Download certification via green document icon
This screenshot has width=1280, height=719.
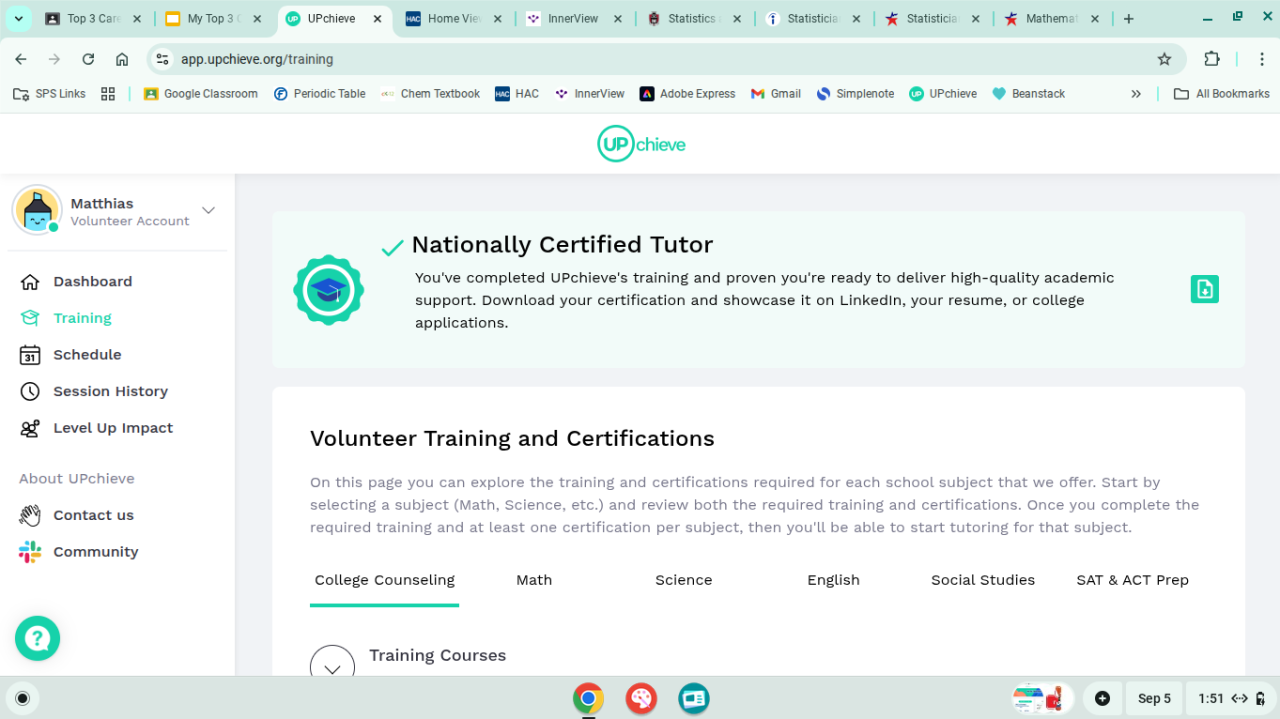point(1204,289)
